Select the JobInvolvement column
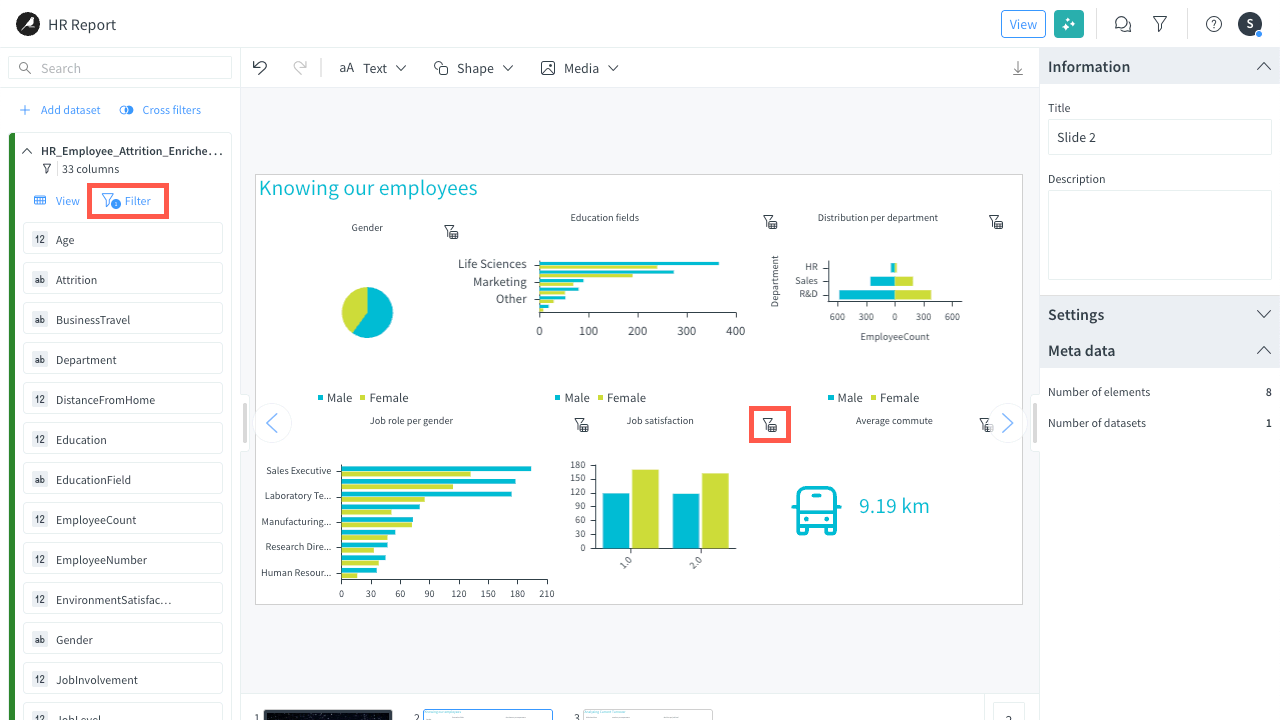The image size is (1280, 720). (x=122, y=680)
